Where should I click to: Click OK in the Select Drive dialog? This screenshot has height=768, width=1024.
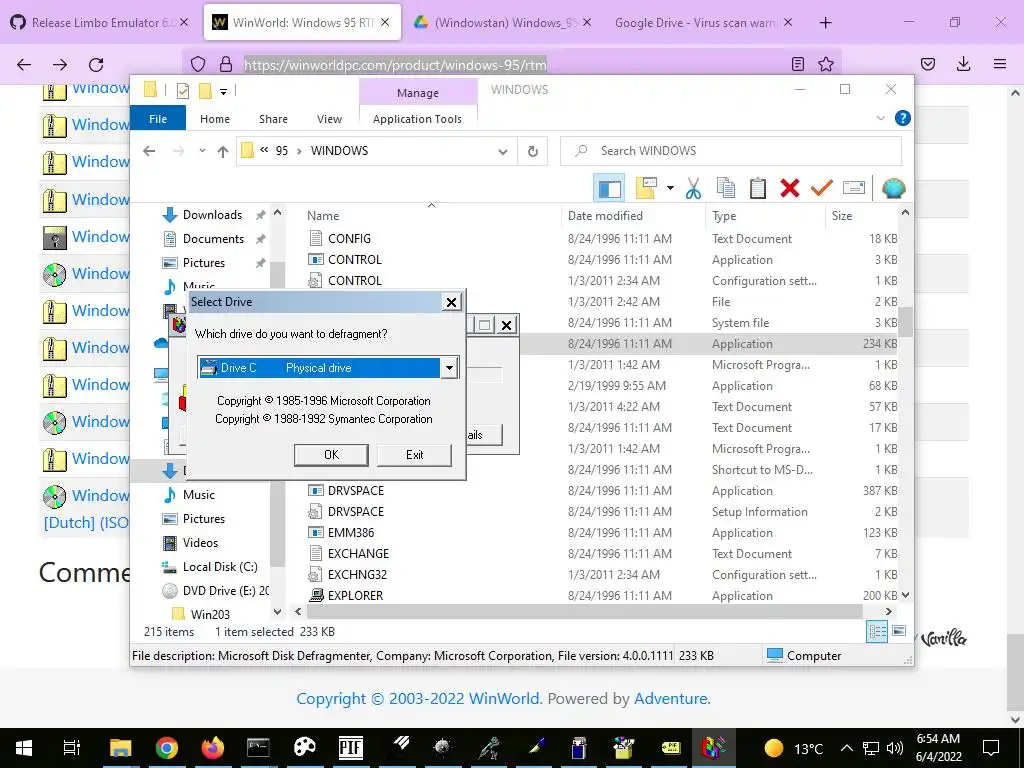(x=331, y=455)
